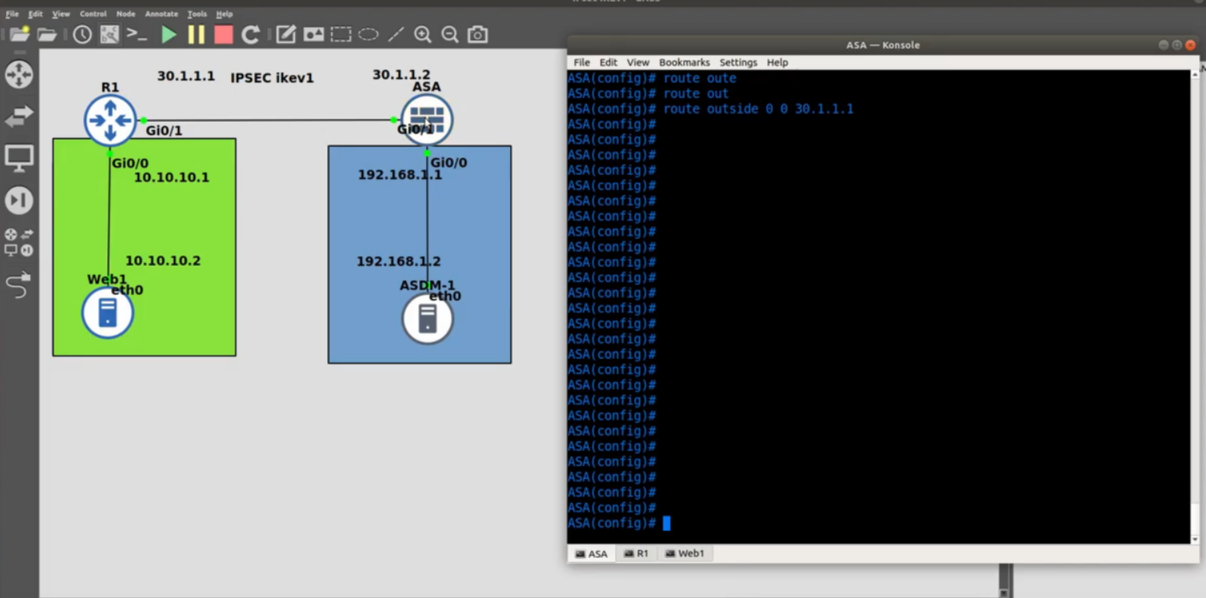Screen dimensions: 1206x598
Task: Select the ASA firewall node
Action: (427, 119)
